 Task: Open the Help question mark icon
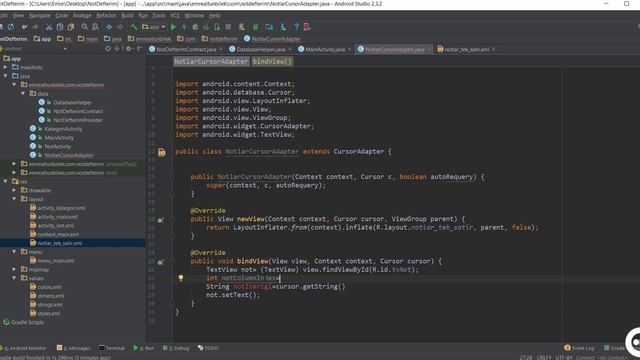[x=296, y=27]
